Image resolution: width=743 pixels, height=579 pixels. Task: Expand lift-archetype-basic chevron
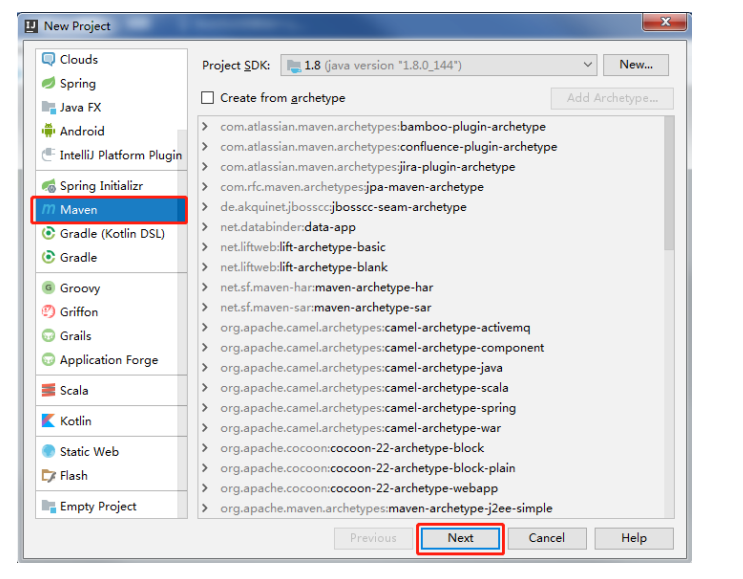coord(205,247)
